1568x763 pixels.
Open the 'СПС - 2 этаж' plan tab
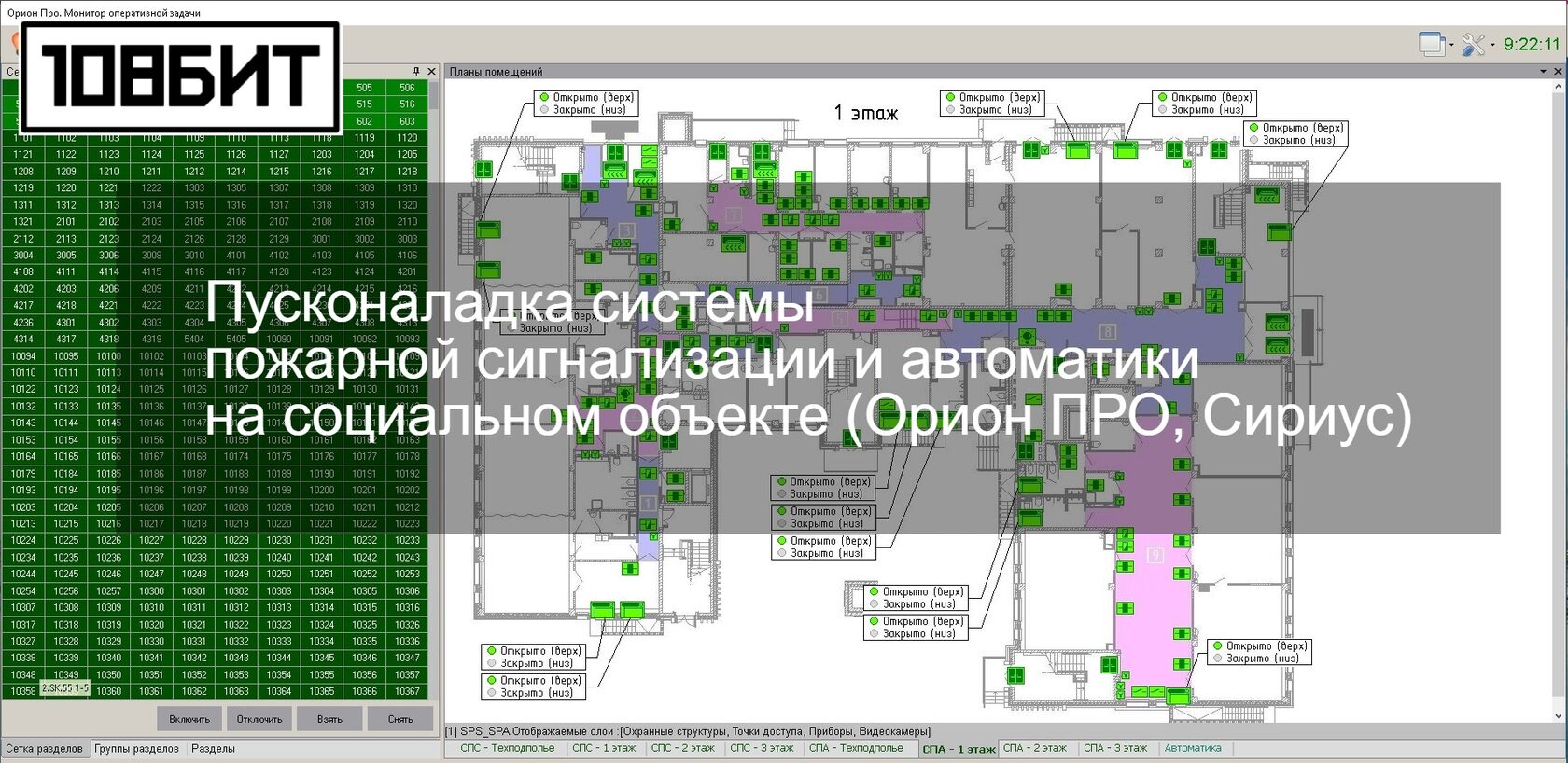coord(682,748)
